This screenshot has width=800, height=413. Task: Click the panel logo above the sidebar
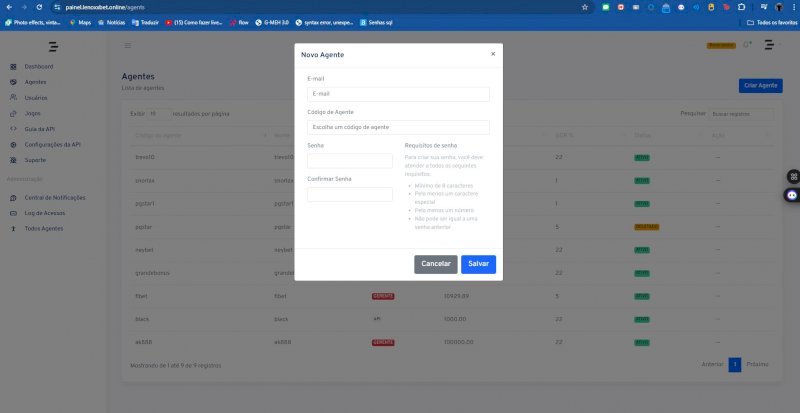click(53, 46)
